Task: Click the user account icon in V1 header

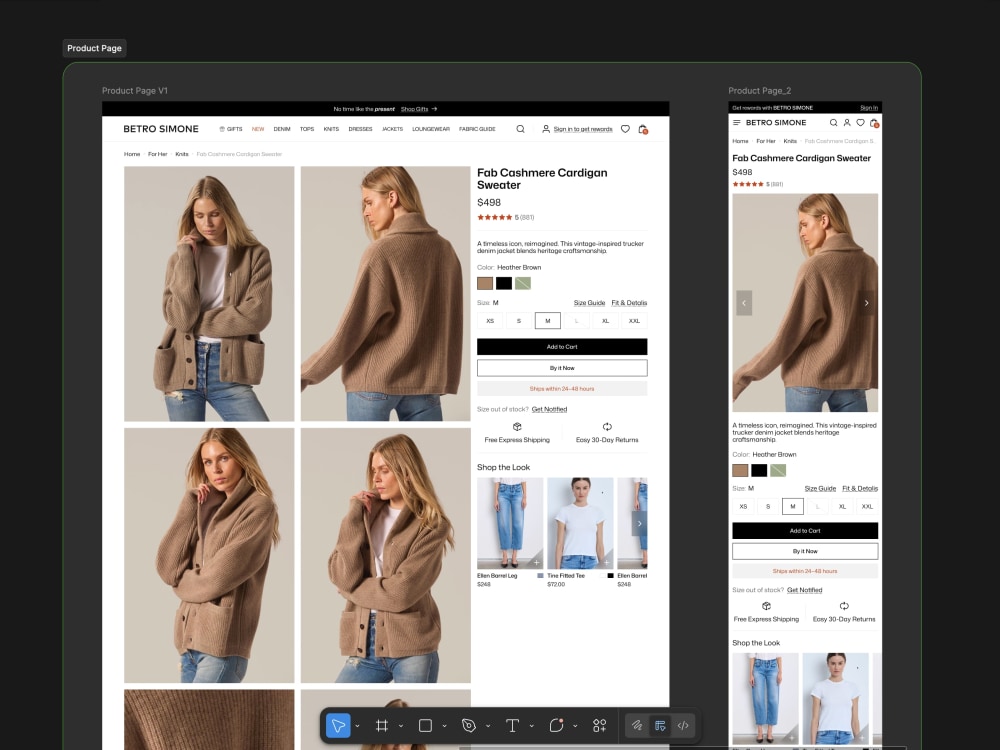Action: coord(546,129)
